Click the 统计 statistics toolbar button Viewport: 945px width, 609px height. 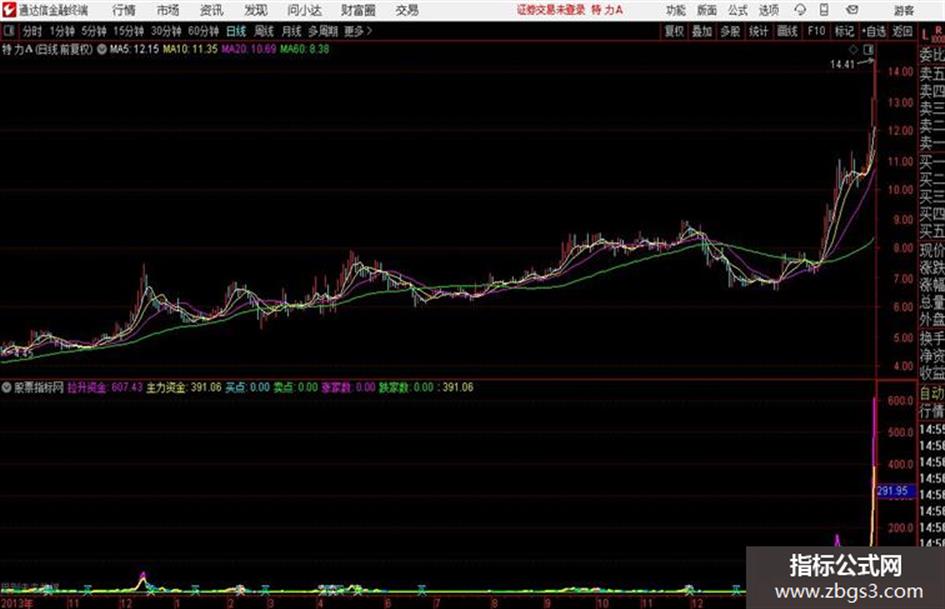coord(758,31)
